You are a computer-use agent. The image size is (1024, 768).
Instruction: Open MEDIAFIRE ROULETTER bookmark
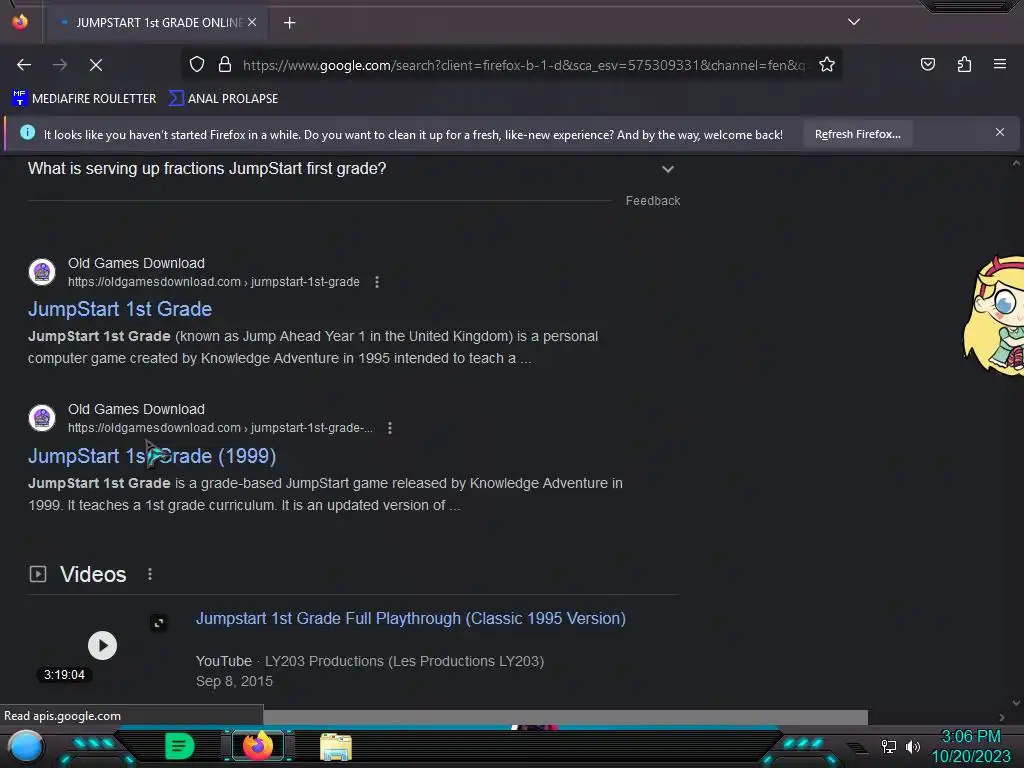point(84,99)
